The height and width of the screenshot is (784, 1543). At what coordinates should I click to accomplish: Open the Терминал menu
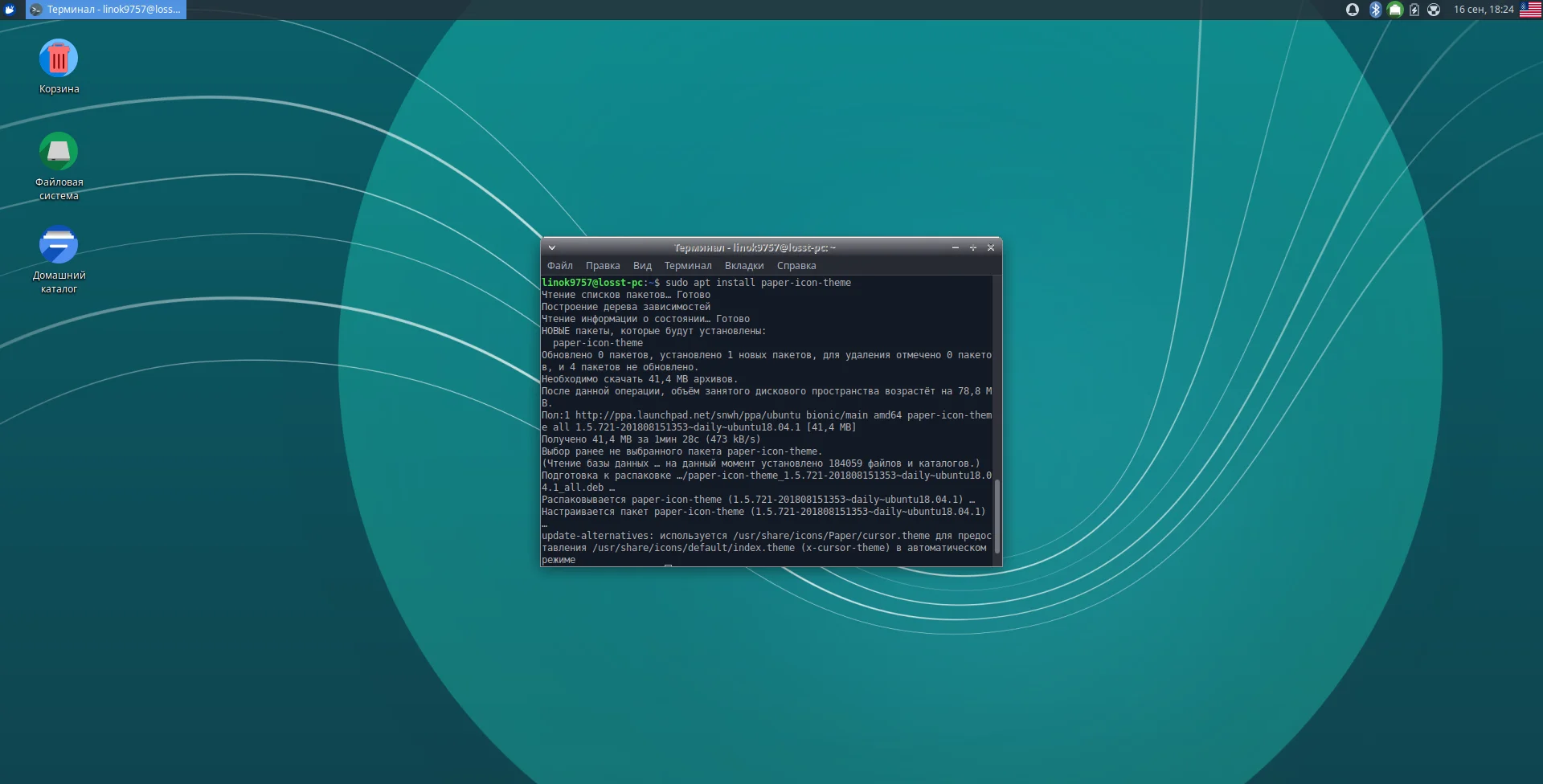688,266
